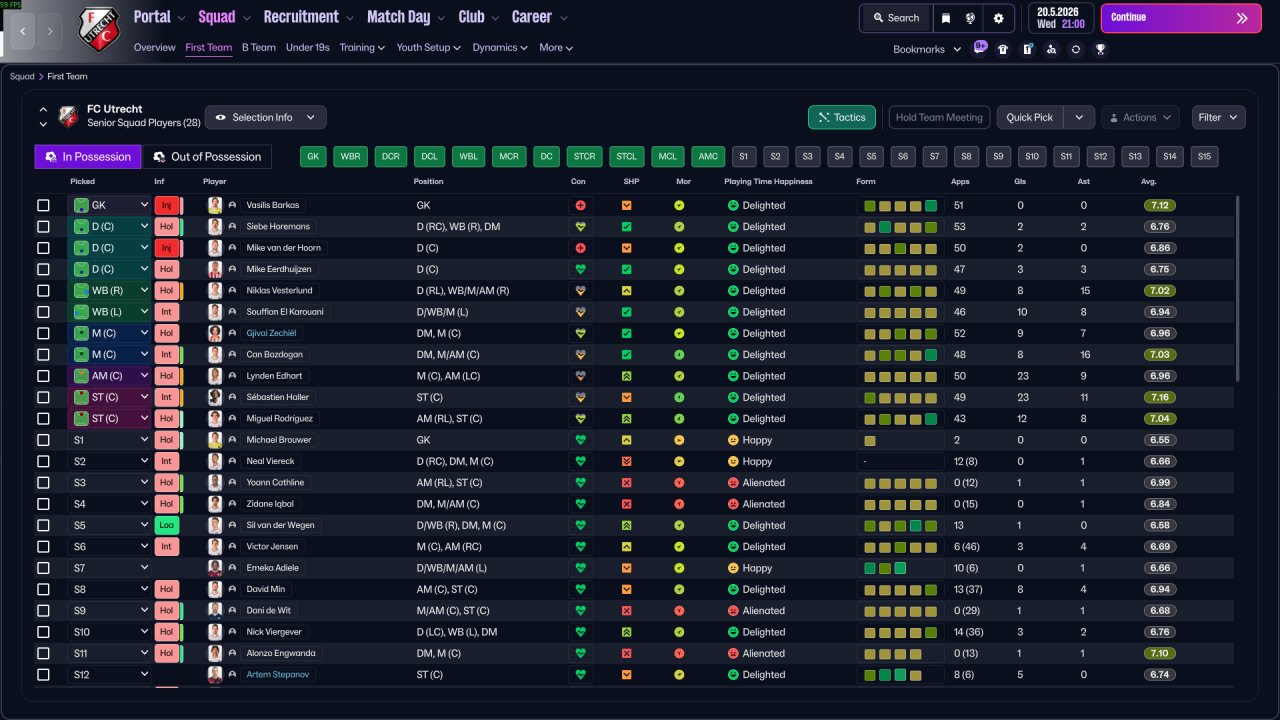Screen dimensions: 1280x720
Task: Click the shirt shortcut icon
Action: (x=1003, y=49)
